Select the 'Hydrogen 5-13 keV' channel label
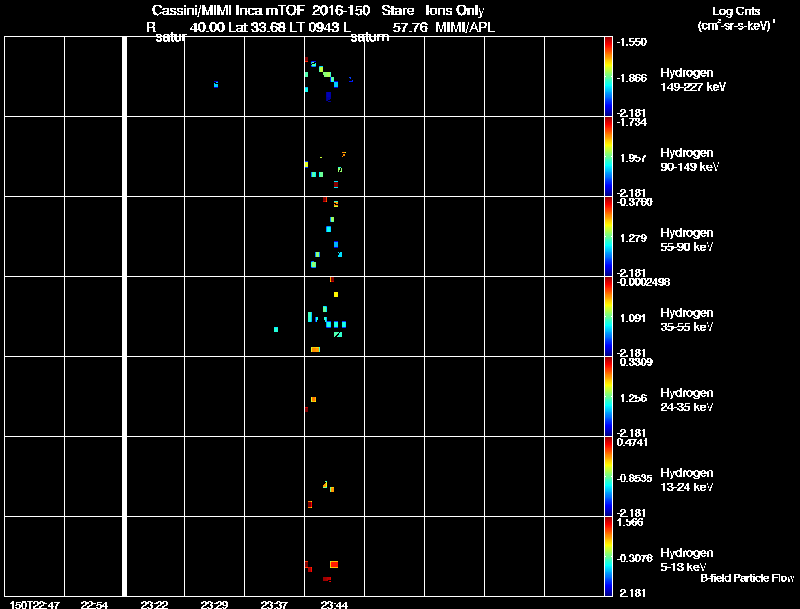The height and width of the screenshot is (609, 800). (687, 560)
